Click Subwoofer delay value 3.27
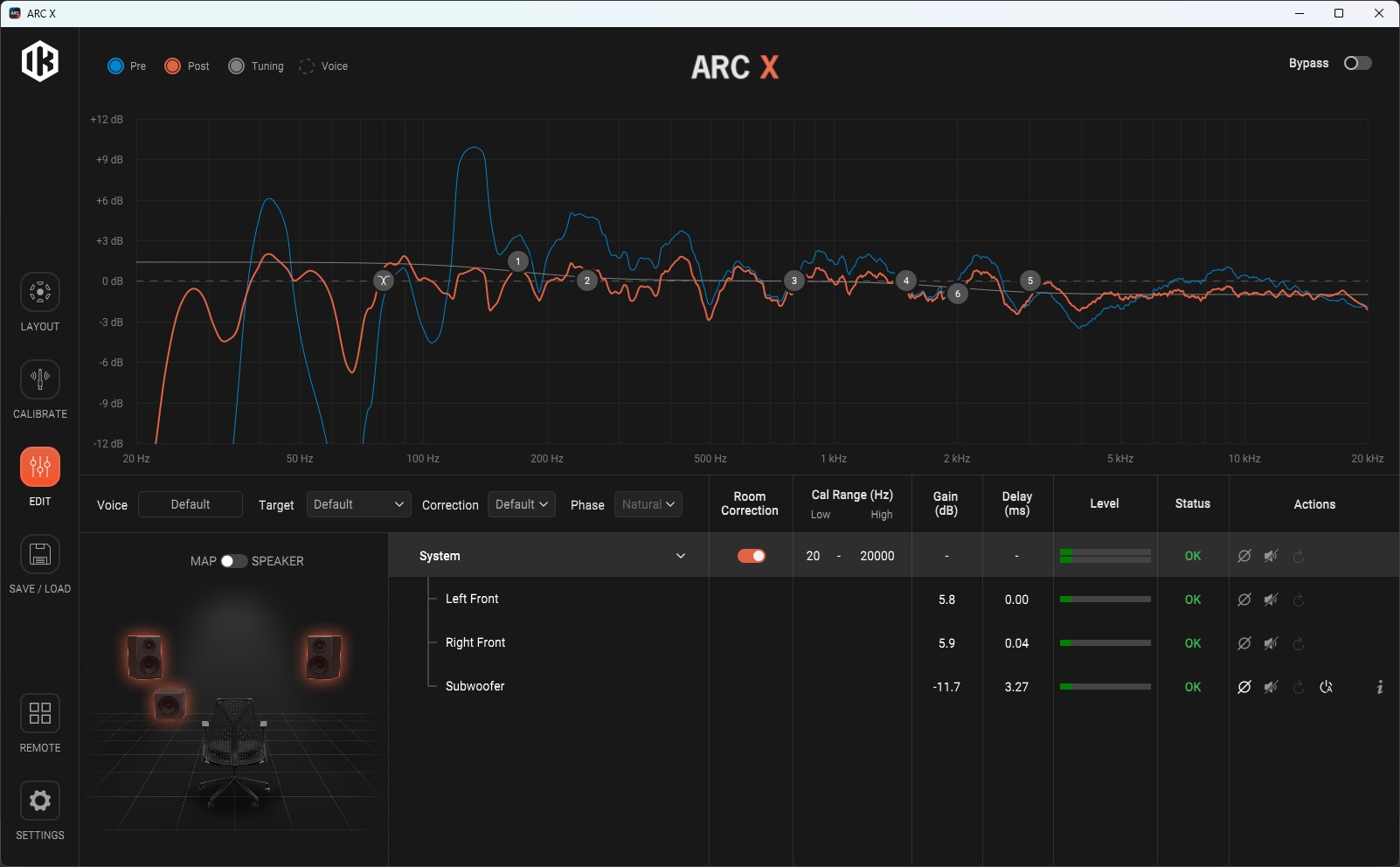This screenshot has width=1400, height=867. pos(1016,687)
